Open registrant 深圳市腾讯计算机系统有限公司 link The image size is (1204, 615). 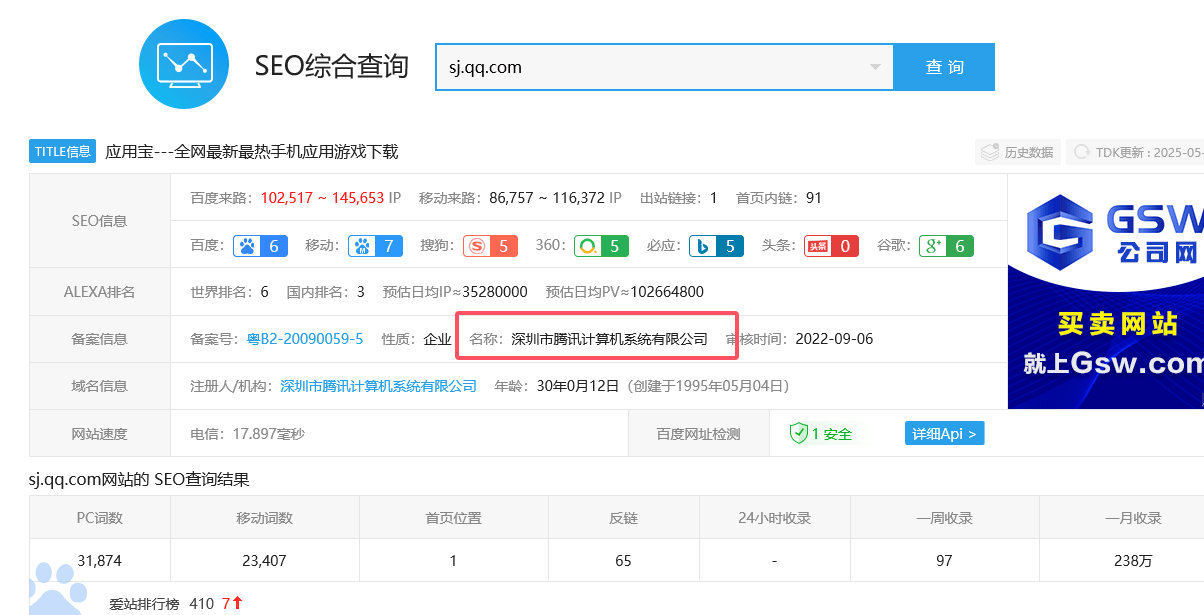click(378, 386)
